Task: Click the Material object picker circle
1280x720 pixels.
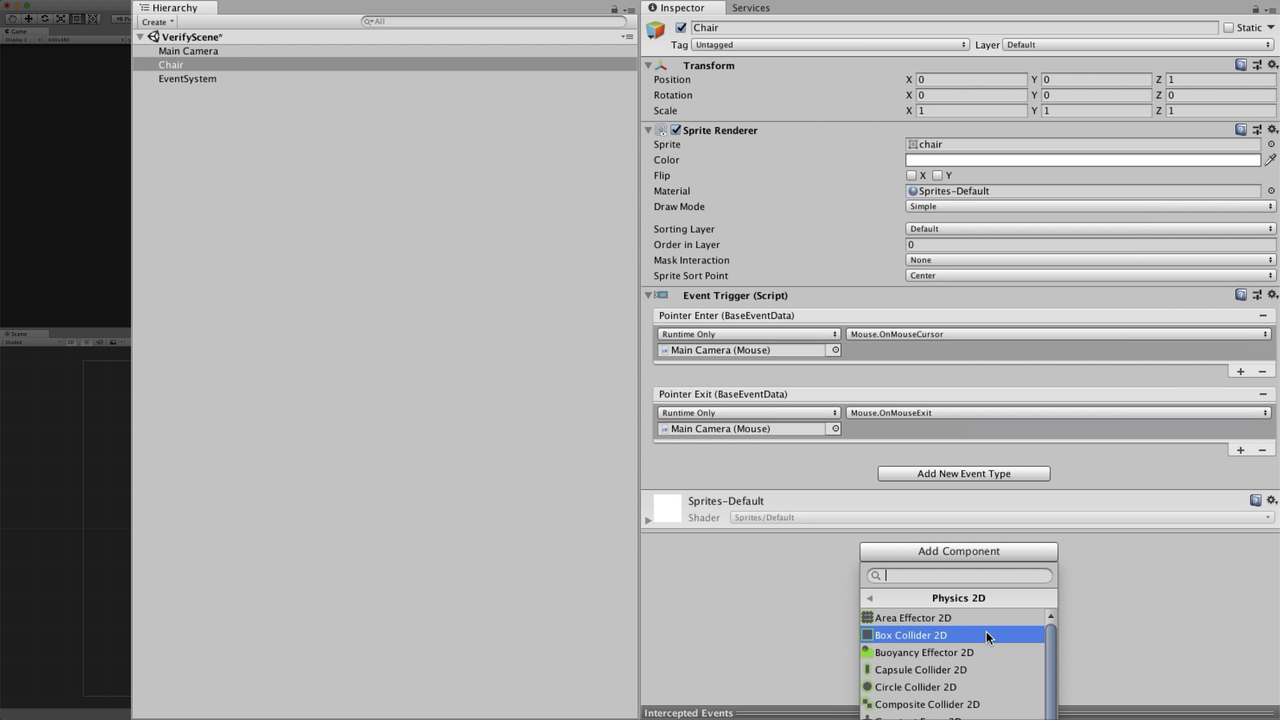Action: point(1271,191)
